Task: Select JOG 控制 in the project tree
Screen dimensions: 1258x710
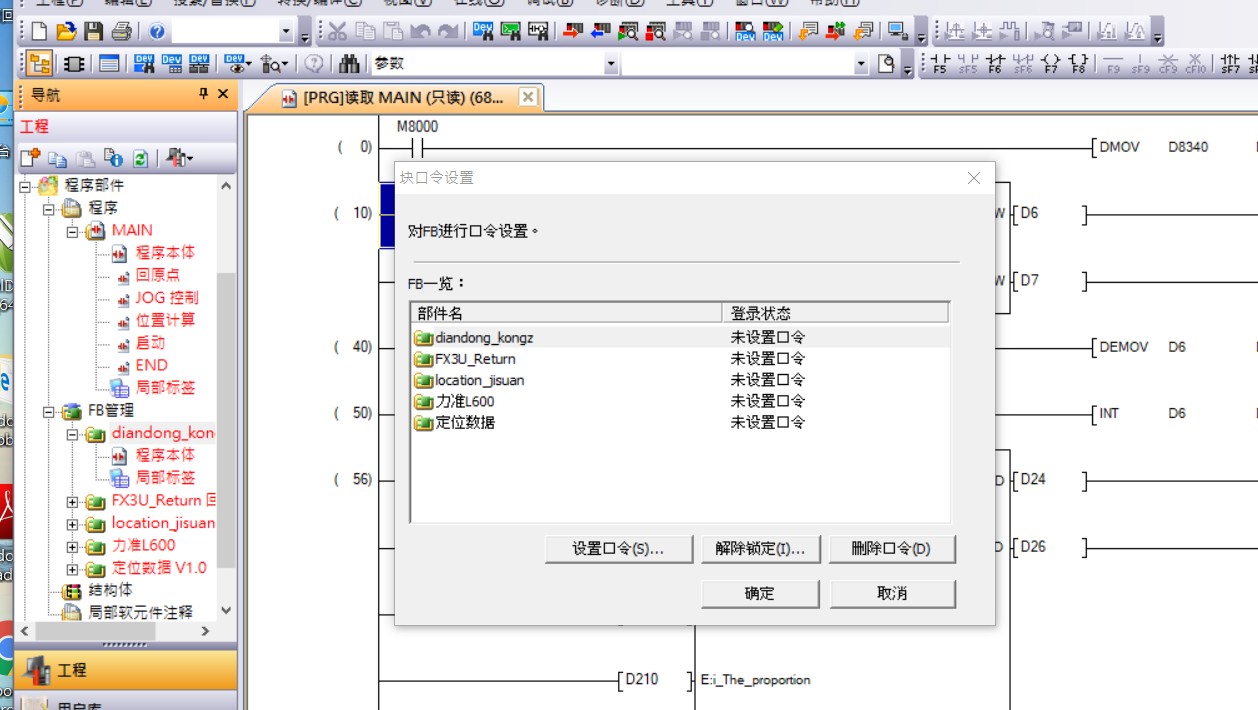Action: (x=166, y=297)
